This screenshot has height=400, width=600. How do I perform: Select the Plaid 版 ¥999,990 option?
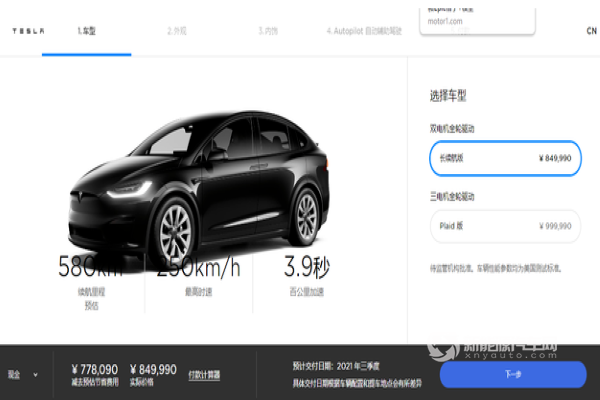[x=505, y=226]
